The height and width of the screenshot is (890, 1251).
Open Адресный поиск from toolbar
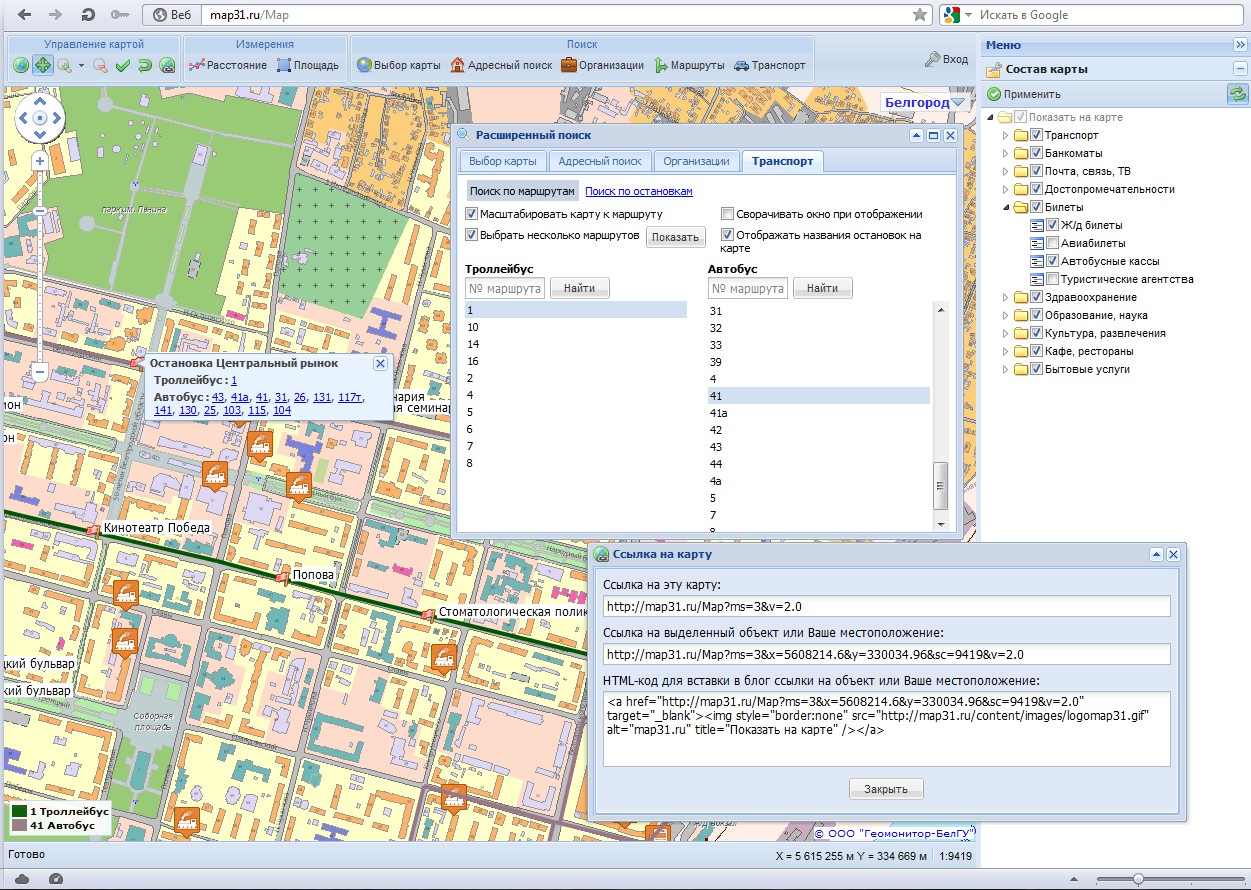click(x=501, y=65)
